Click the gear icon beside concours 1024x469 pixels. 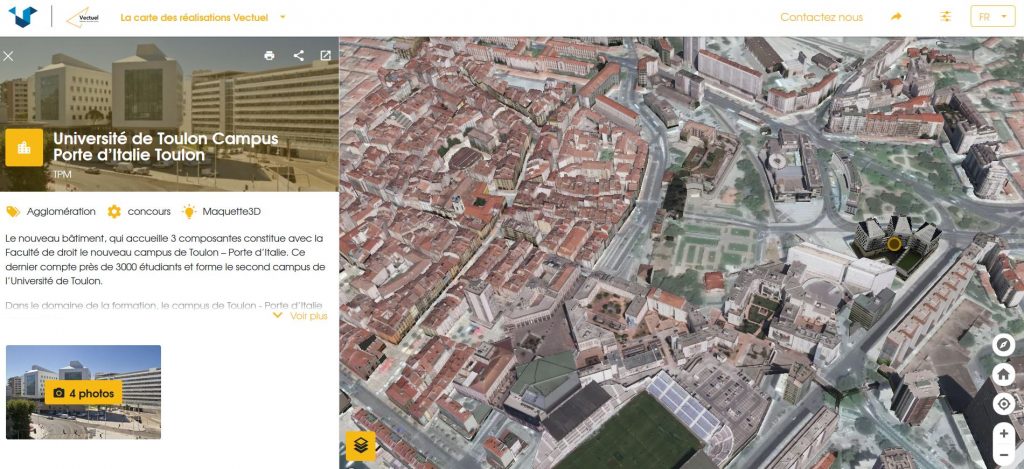[114, 212]
